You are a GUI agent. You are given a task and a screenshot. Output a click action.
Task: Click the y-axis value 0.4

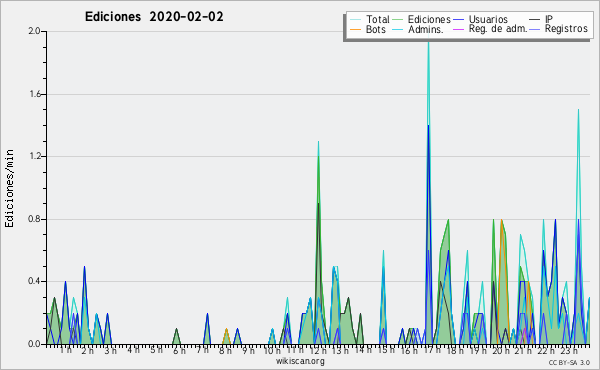(34, 281)
